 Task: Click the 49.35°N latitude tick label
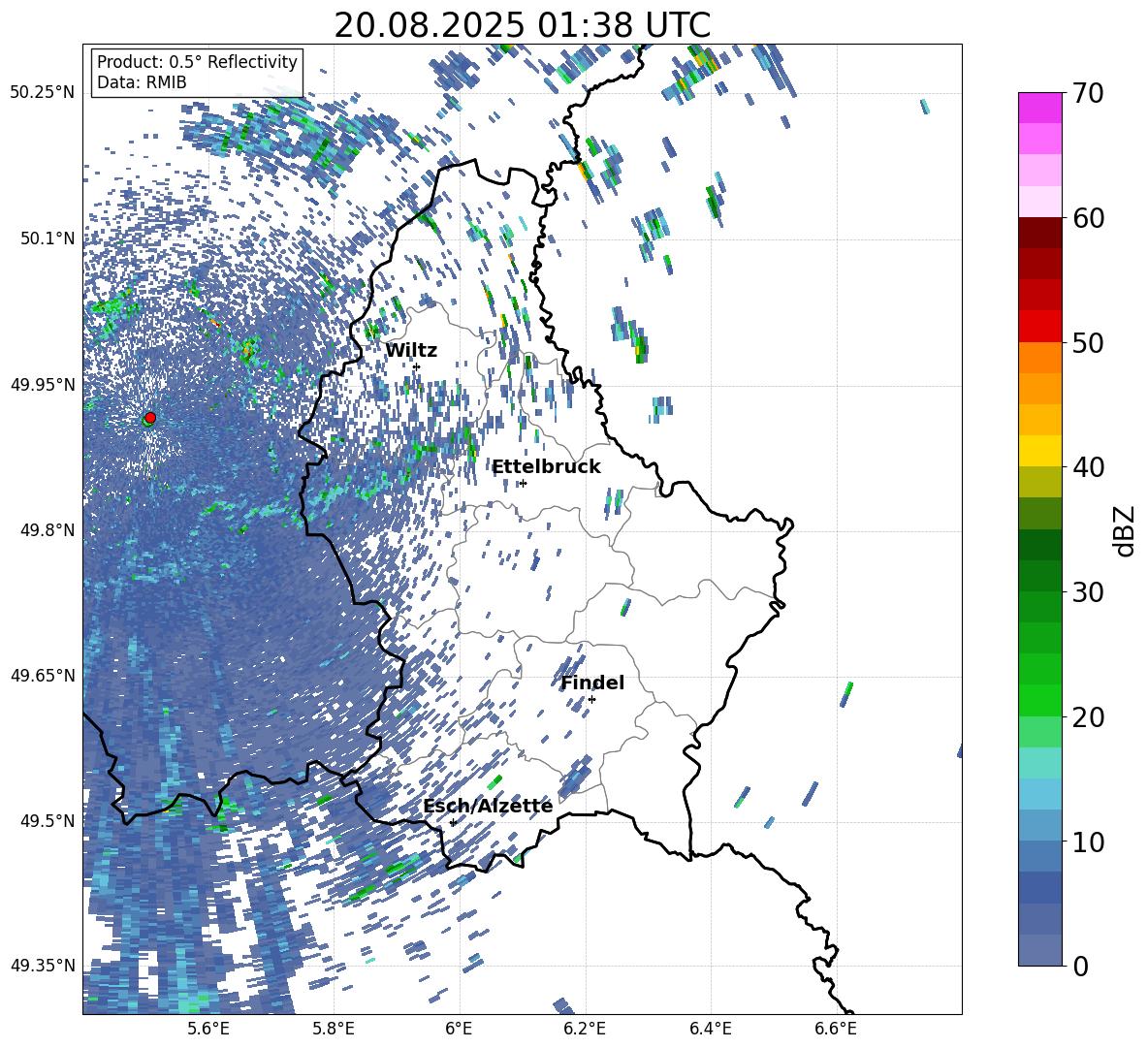[x=43, y=966]
